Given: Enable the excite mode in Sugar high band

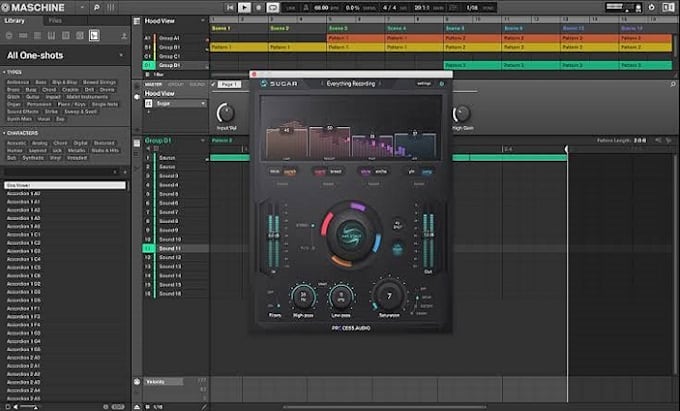Looking at the screenshot, I should pos(381,172).
